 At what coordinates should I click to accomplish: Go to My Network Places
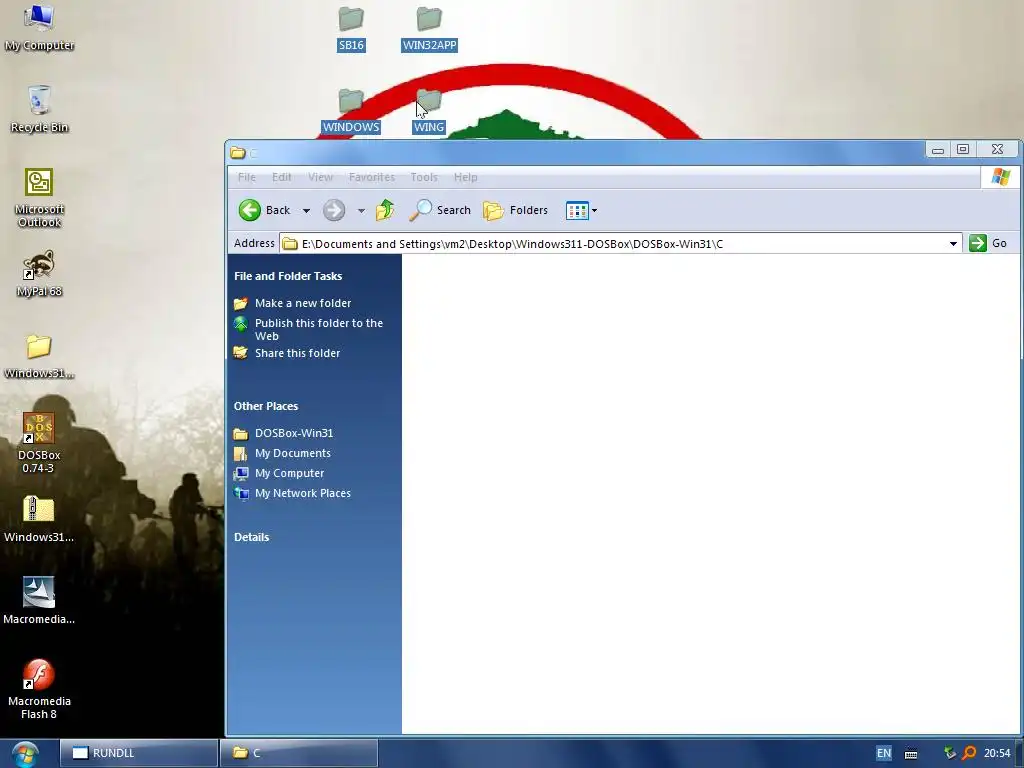click(303, 493)
